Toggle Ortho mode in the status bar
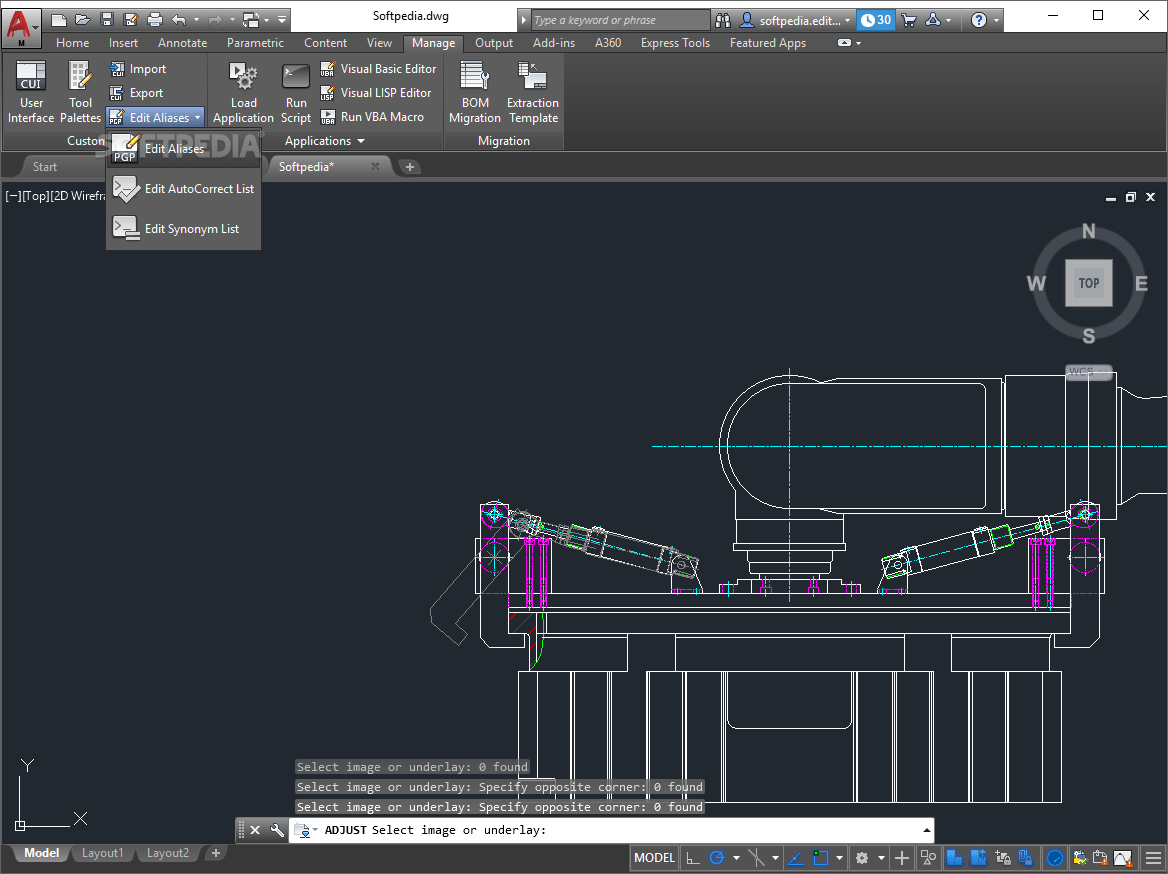Screen dimensions: 1168x874 pyautogui.click(x=694, y=857)
